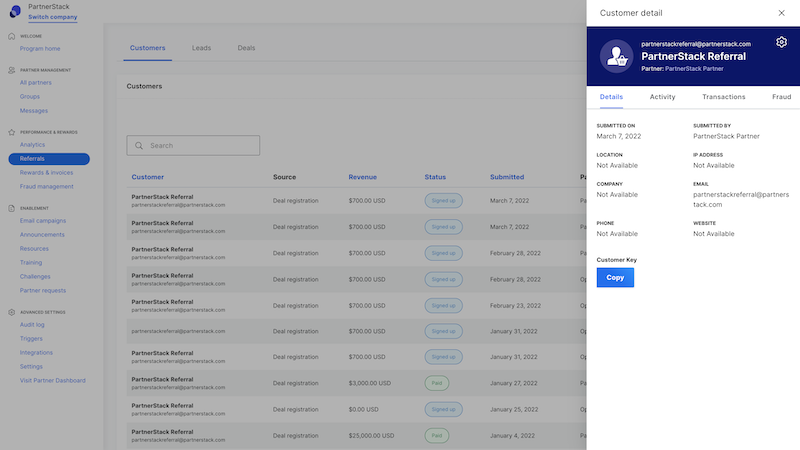Open the Analytics page

(32, 145)
